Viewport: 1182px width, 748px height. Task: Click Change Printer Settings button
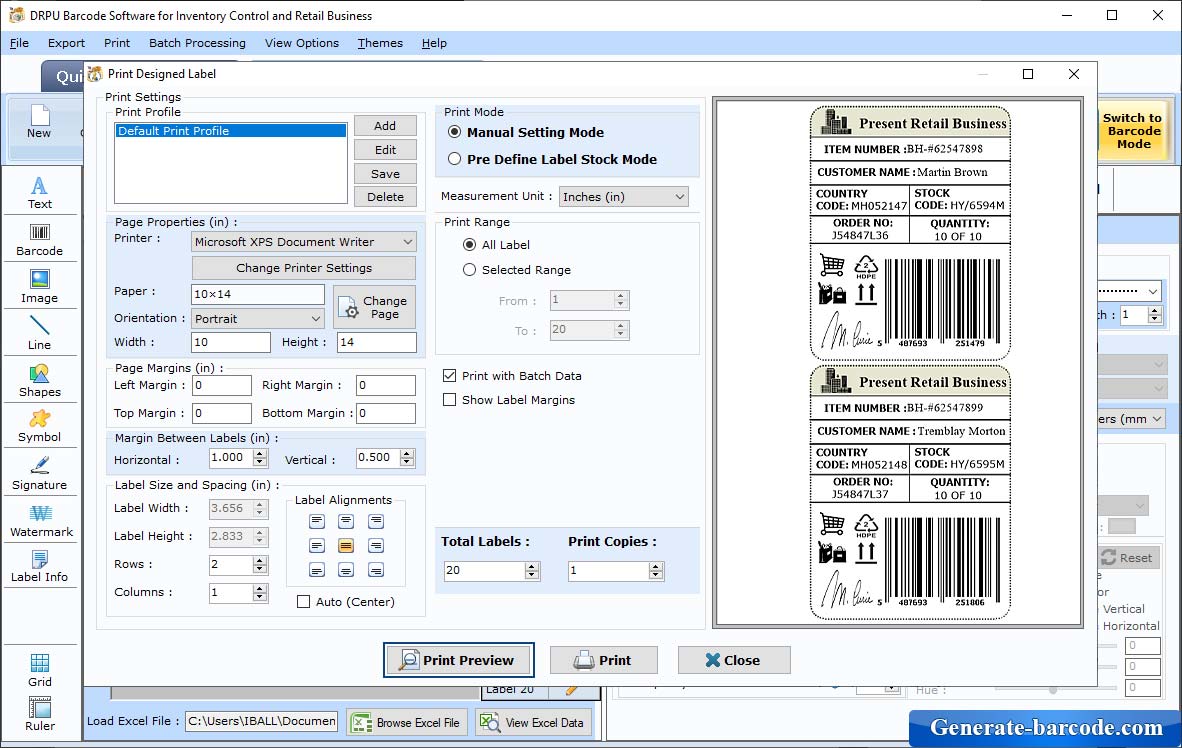(304, 268)
